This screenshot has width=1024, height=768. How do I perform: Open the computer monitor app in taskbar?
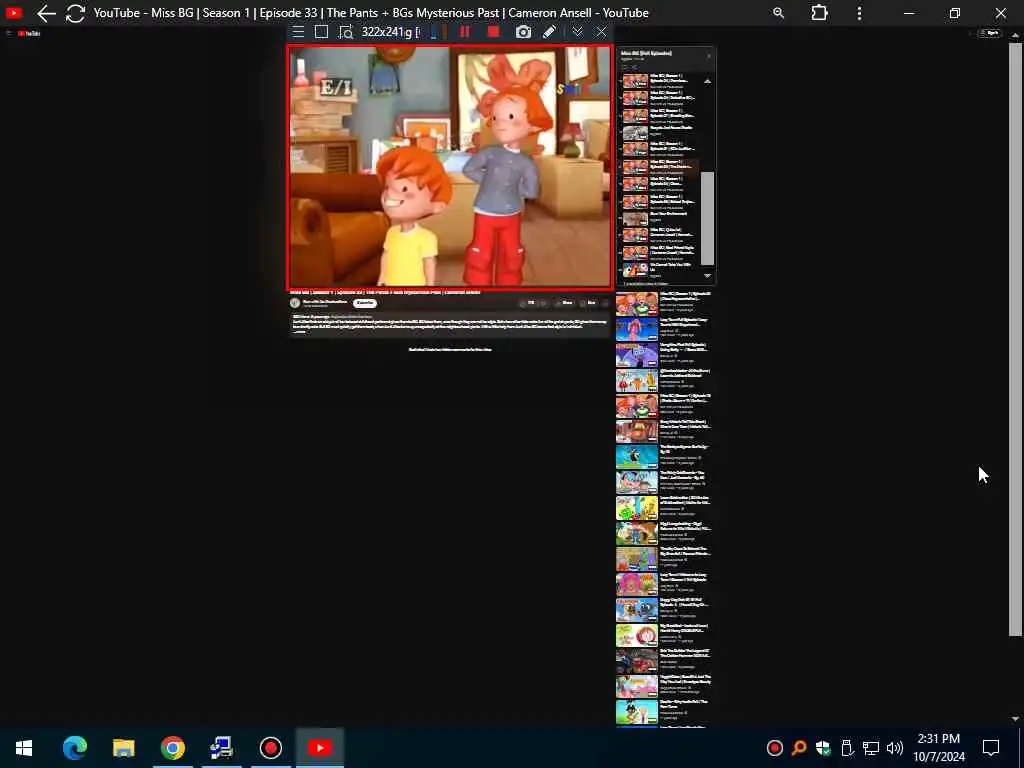[221, 747]
